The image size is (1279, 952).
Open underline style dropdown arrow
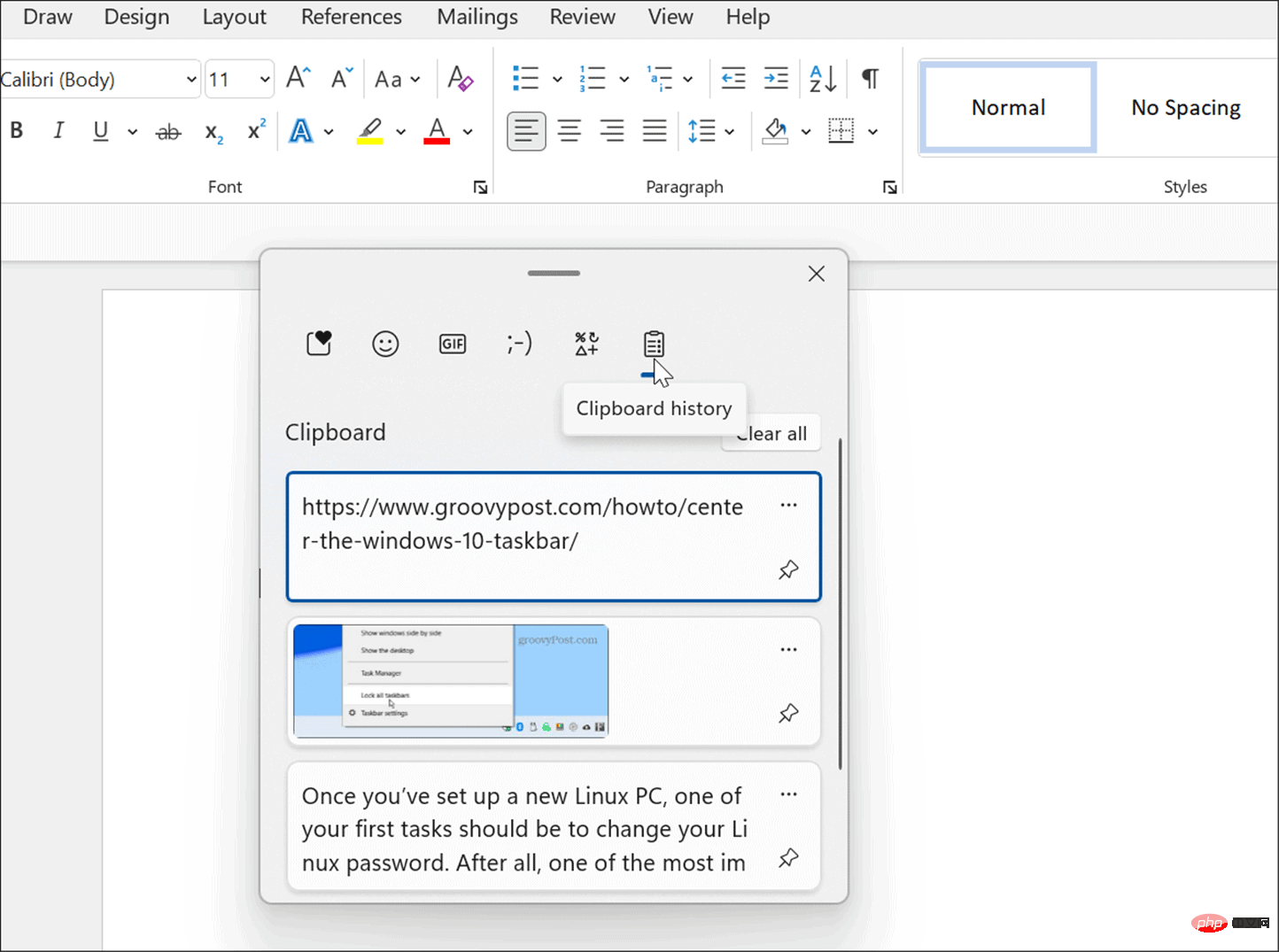[x=132, y=132]
